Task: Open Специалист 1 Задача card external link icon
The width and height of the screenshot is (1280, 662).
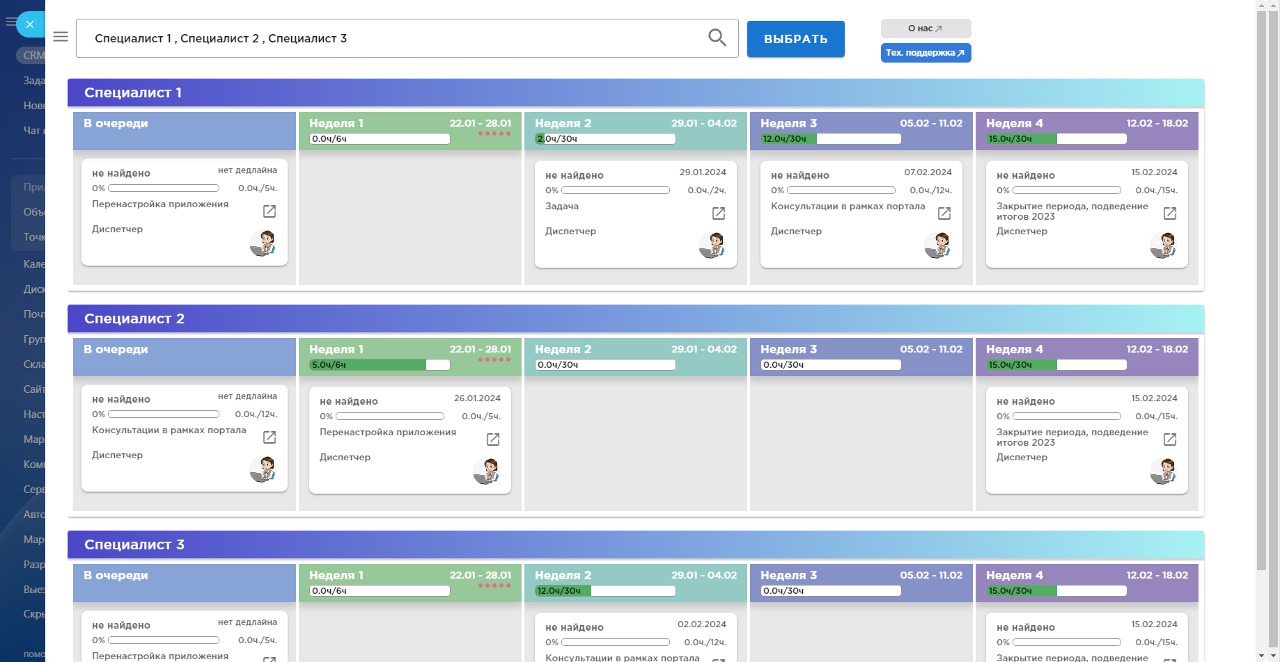Action: 718,213
